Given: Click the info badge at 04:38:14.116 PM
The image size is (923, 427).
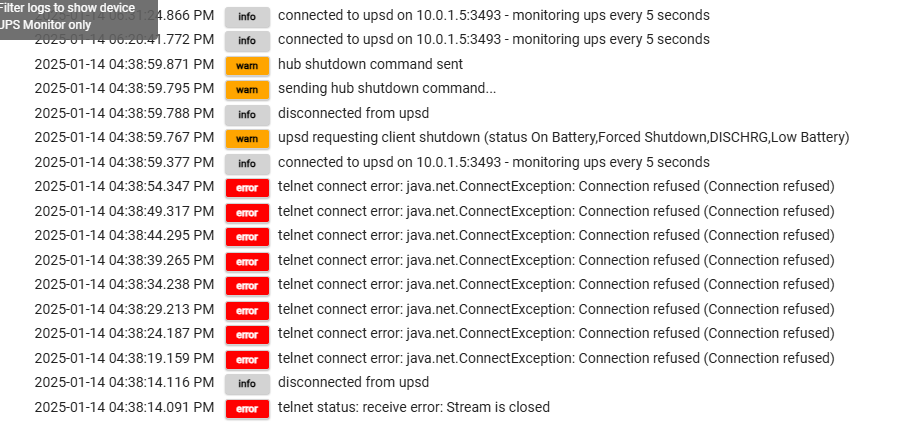Looking at the screenshot, I should click(x=247, y=384).
